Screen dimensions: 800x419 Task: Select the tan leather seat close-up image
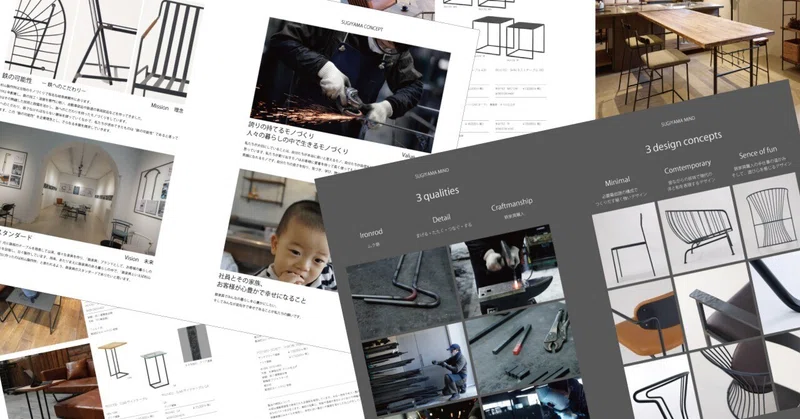click(647, 322)
